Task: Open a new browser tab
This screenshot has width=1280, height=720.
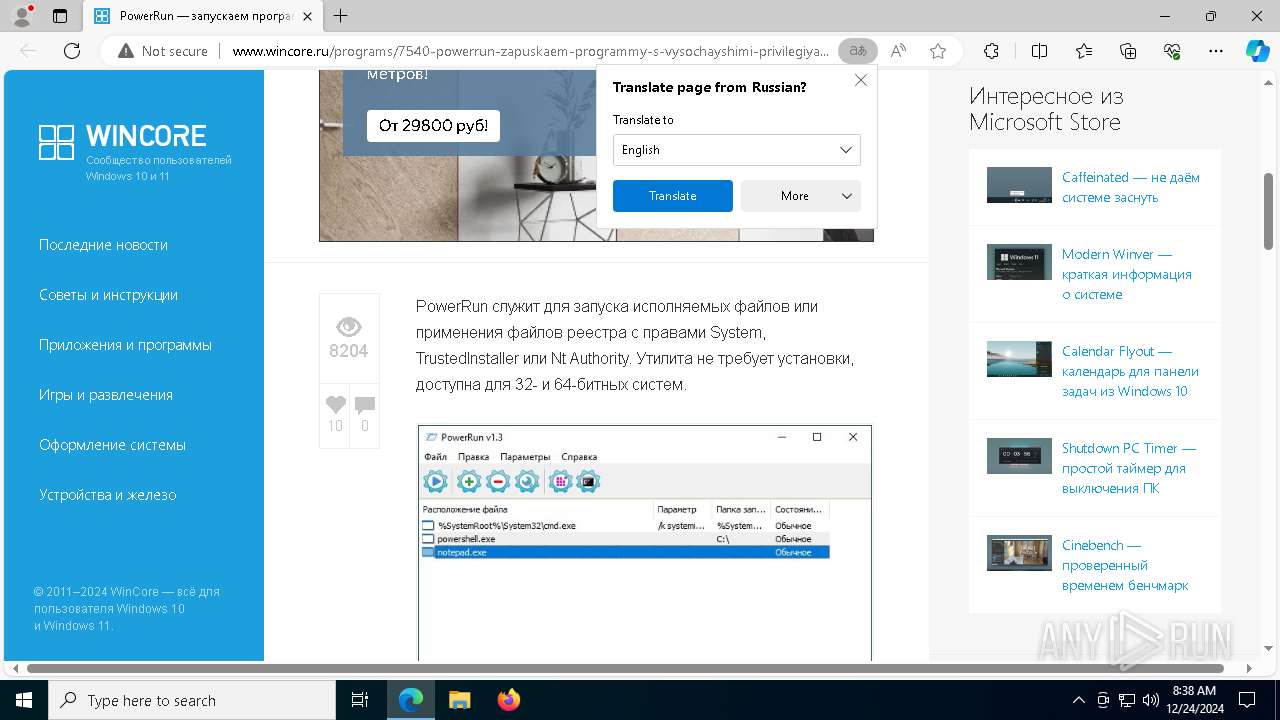Action: (x=341, y=16)
